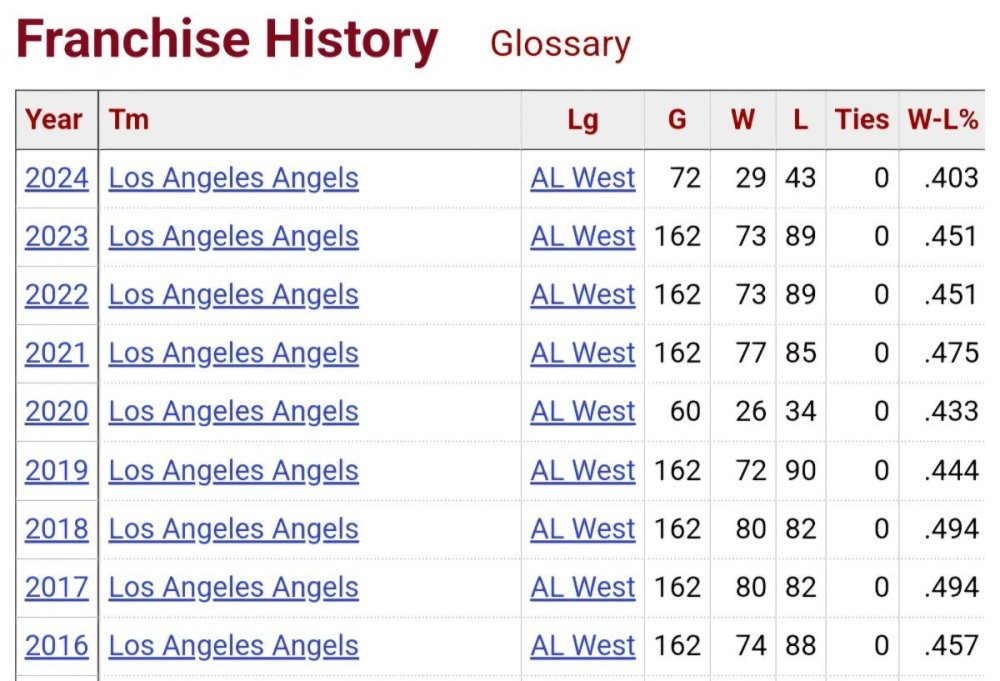Open the AL West link in 2024 row

583,179
